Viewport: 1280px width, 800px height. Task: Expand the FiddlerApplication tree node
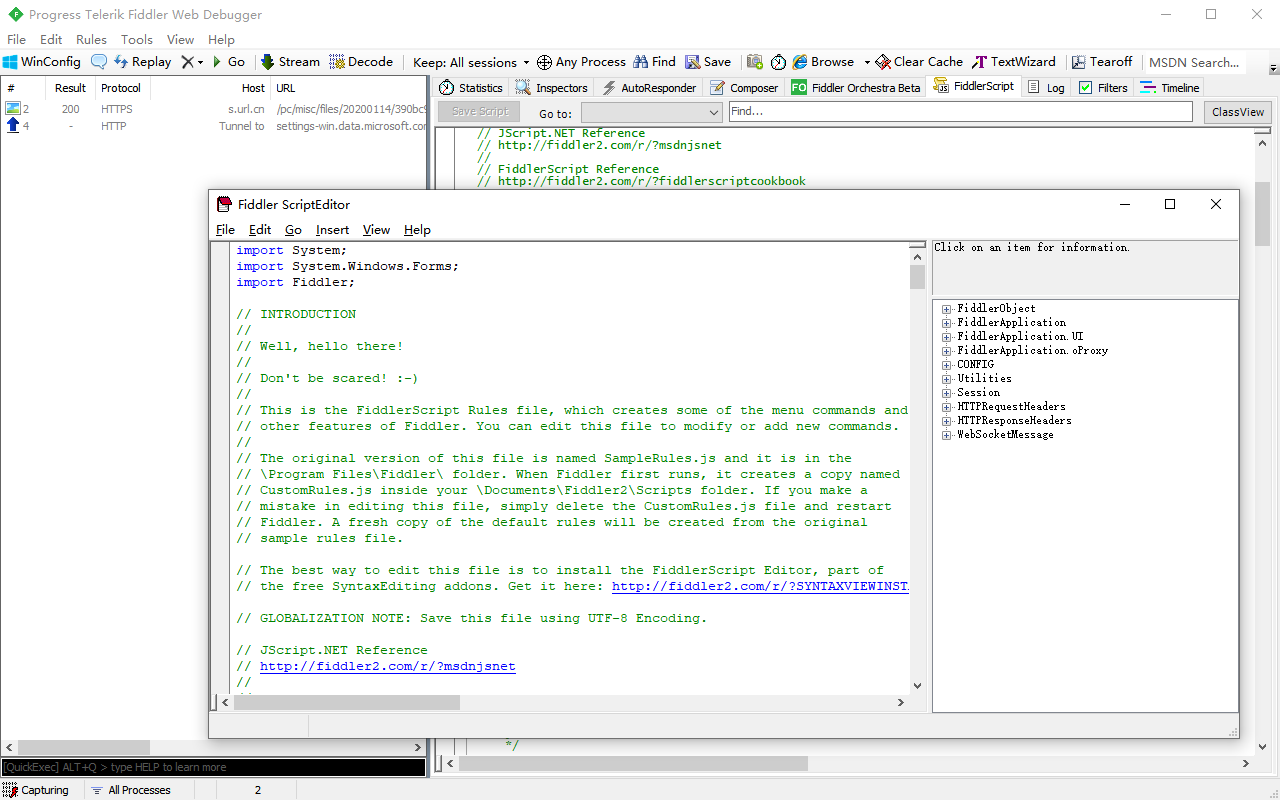[x=946, y=323]
